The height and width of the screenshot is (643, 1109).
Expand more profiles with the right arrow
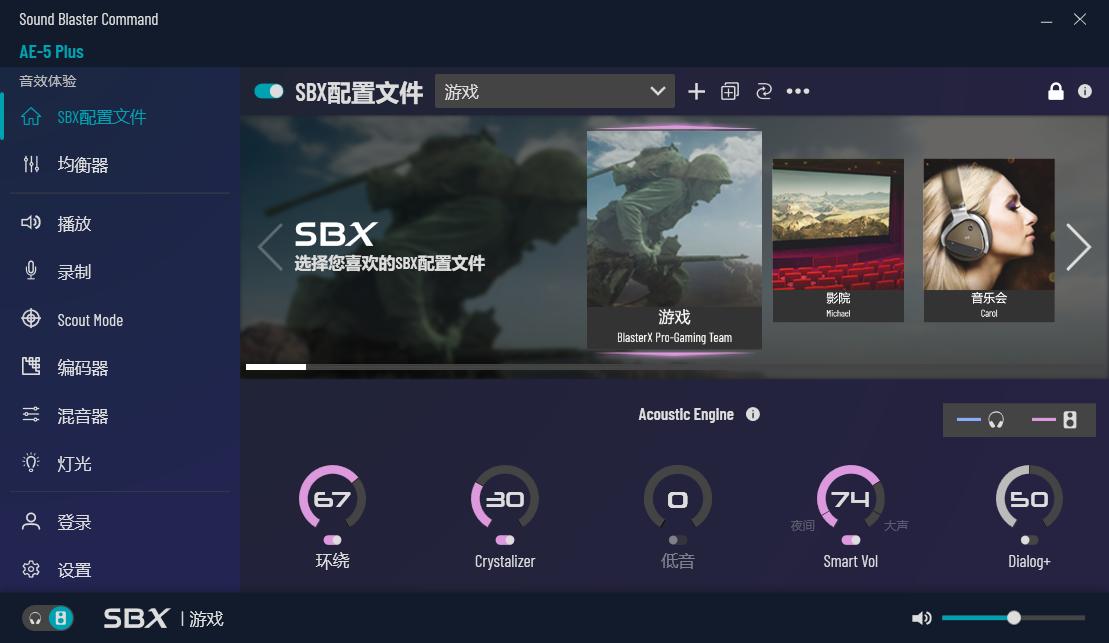1078,246
